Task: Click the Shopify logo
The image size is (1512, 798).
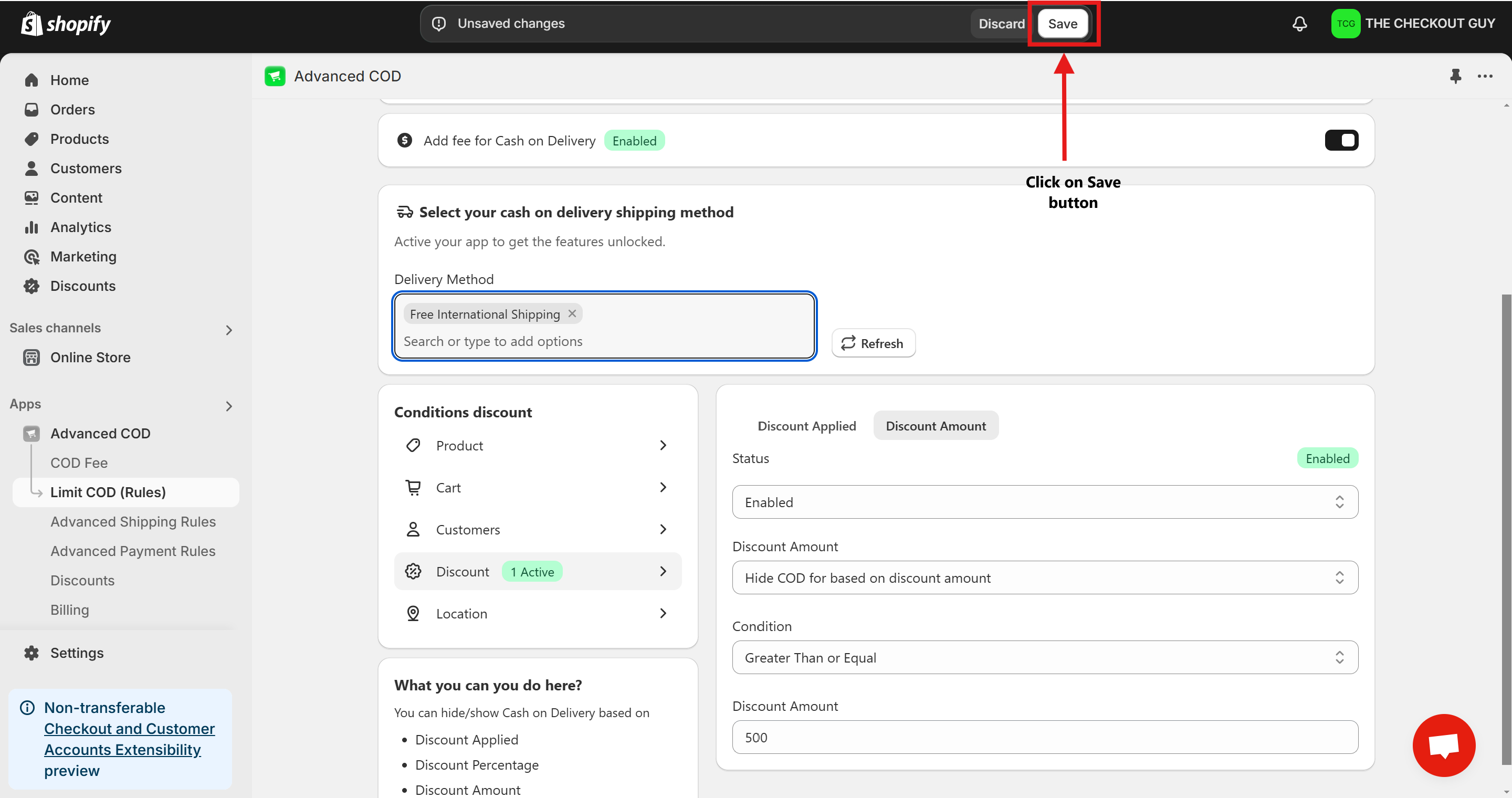Action: pyautogui.click(x=66, y=24)
